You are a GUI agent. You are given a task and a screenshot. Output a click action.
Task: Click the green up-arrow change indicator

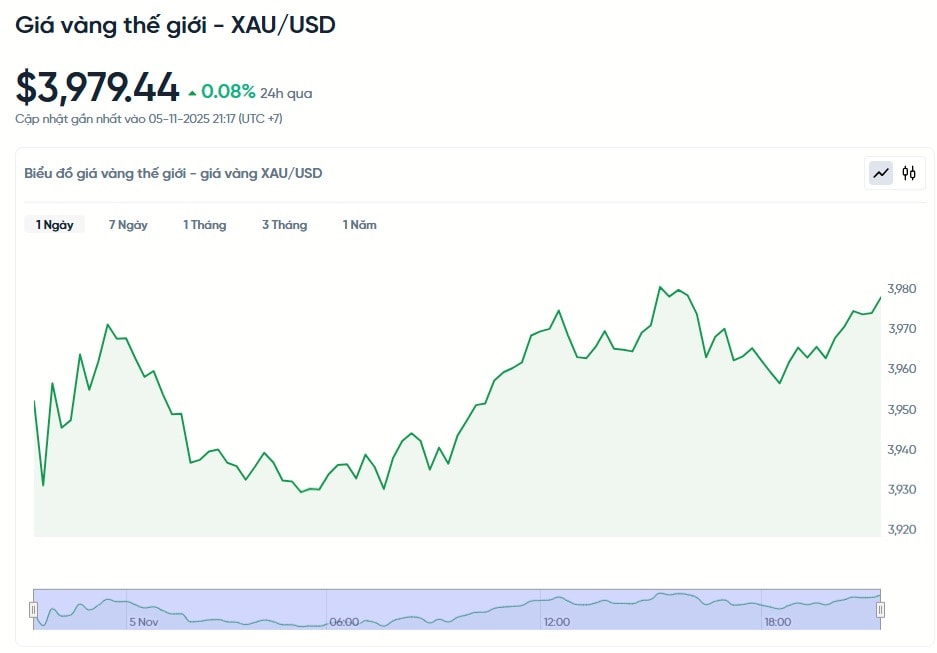click(192, 93)
